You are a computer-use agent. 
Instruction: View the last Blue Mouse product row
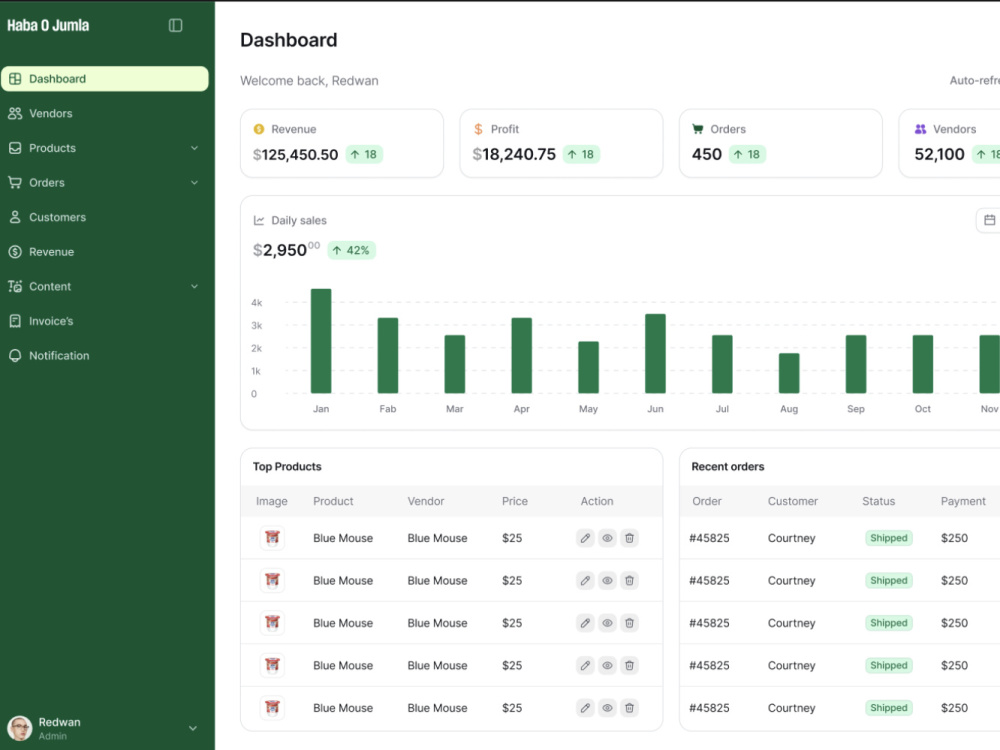click(607, 708)
